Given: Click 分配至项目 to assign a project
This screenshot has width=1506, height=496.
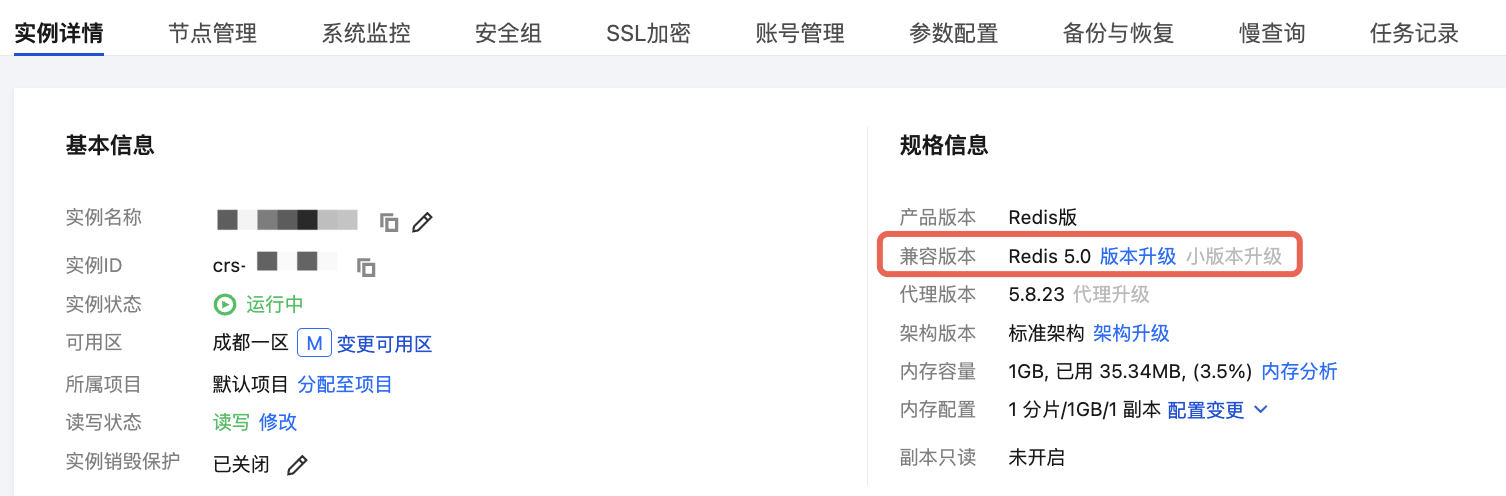Looking at the screenshot, I should click(345, 385).
